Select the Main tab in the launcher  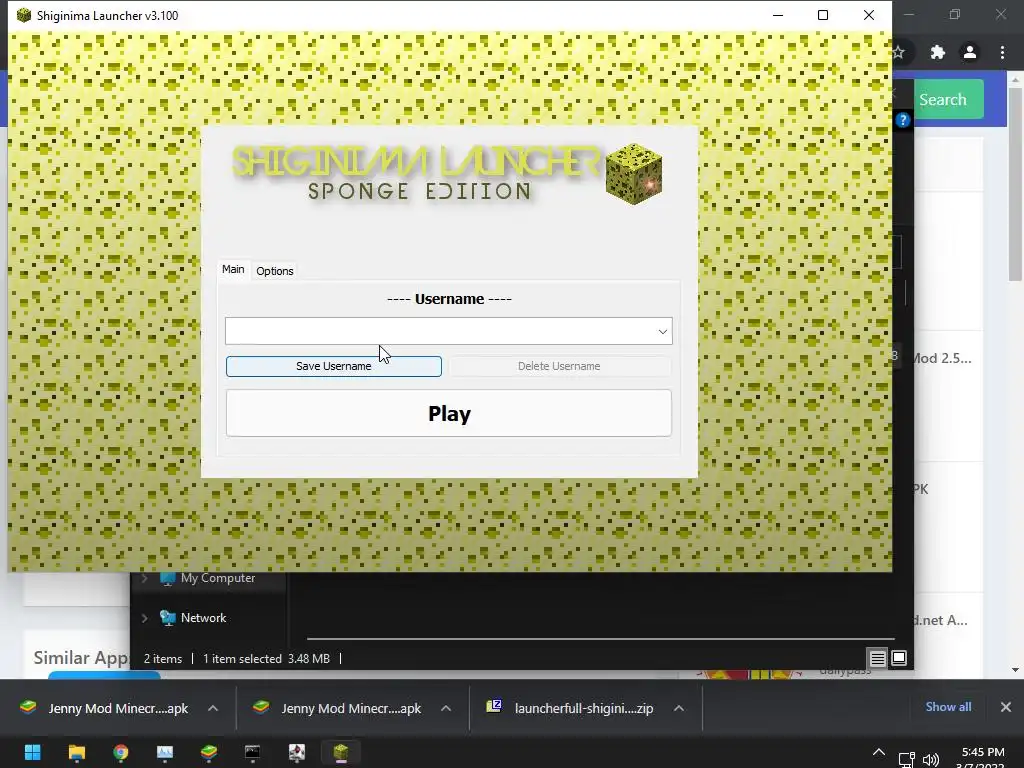tap(233, 269)
